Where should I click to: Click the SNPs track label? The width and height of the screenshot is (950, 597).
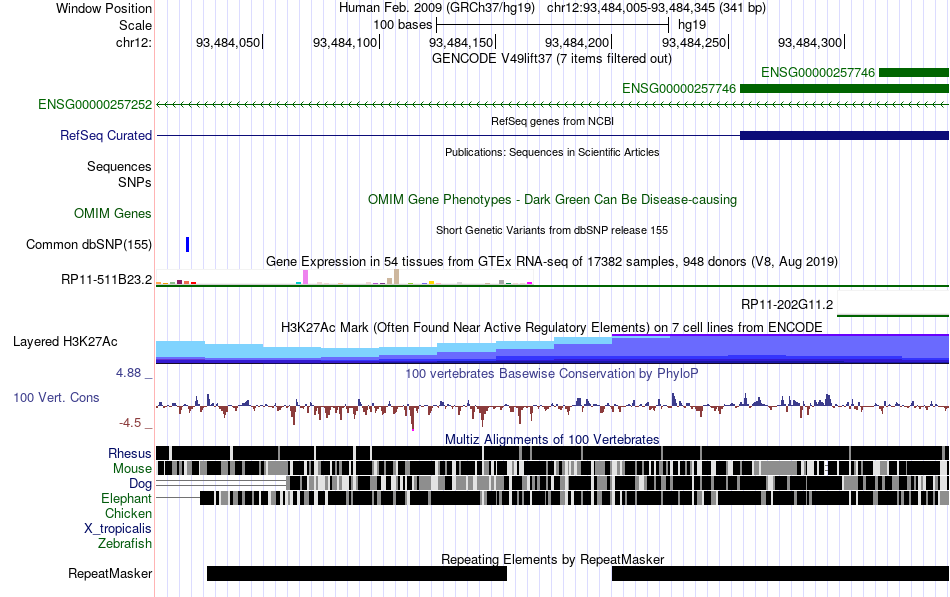135,182
